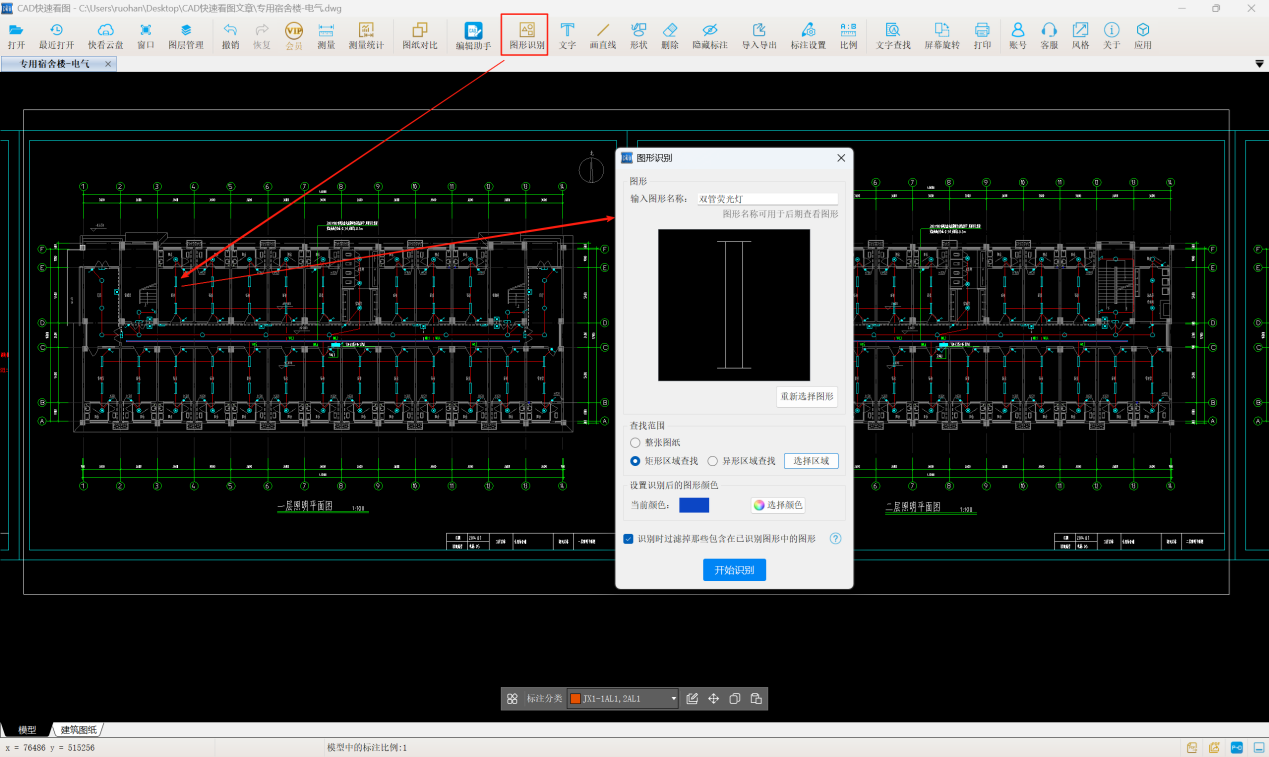Click the 隐藏标注 hide annotations icon
1269x757 pixels.
pos(709,36)
